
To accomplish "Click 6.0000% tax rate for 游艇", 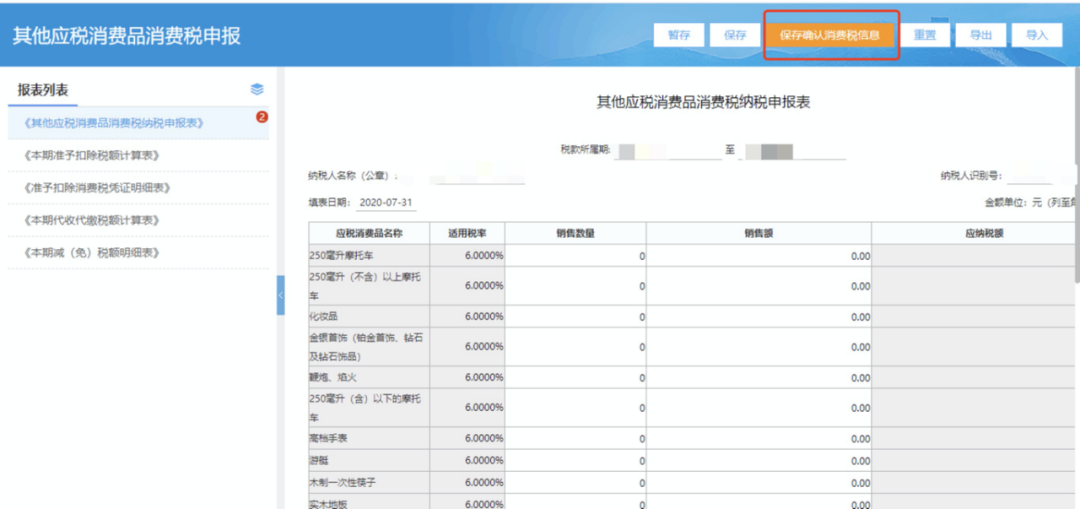I will [468, 460].
